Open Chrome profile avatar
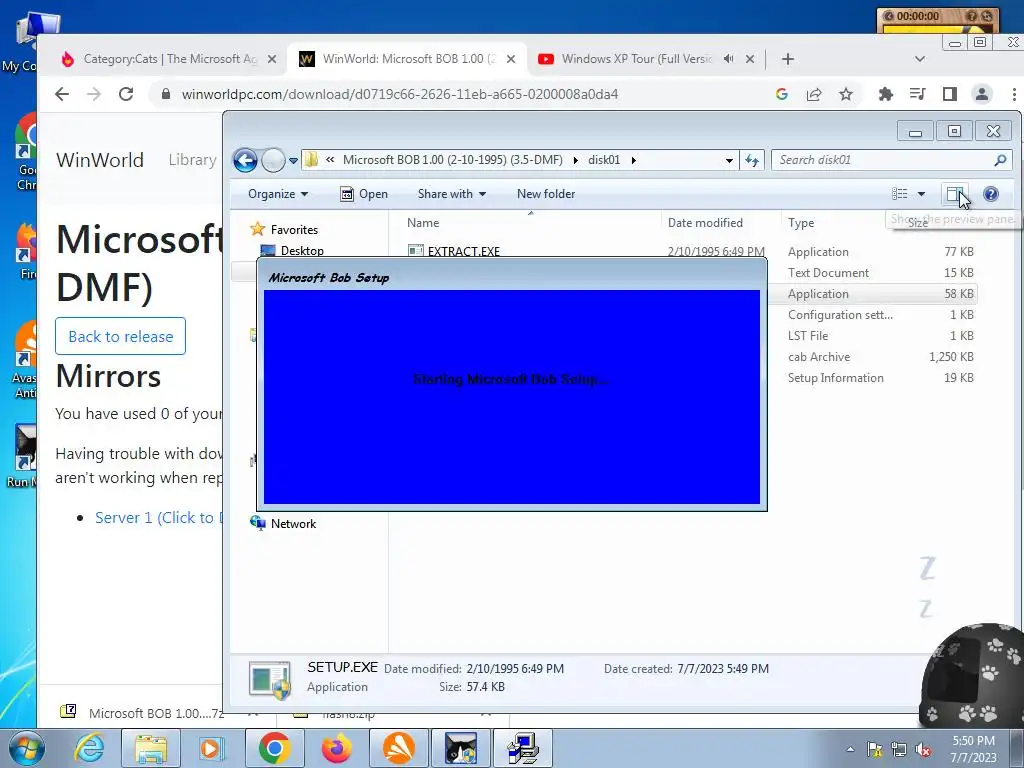The image size is (1024, 768). 982,94
